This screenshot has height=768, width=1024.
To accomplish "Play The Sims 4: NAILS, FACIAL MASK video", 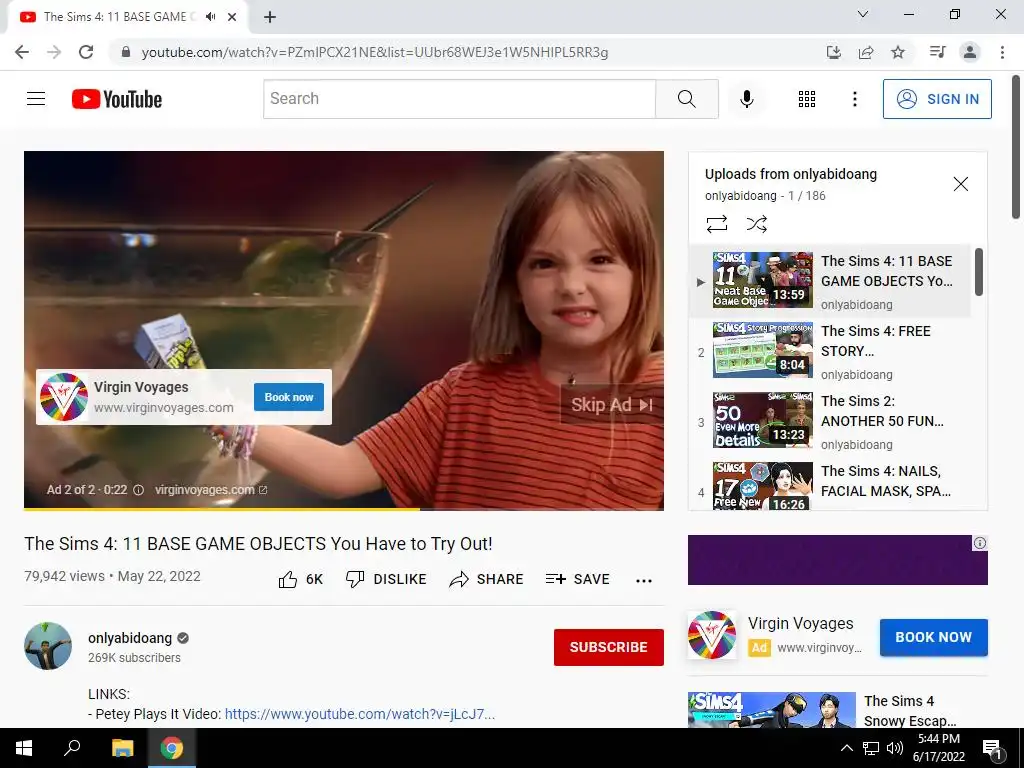I will [x=830, y=485].
